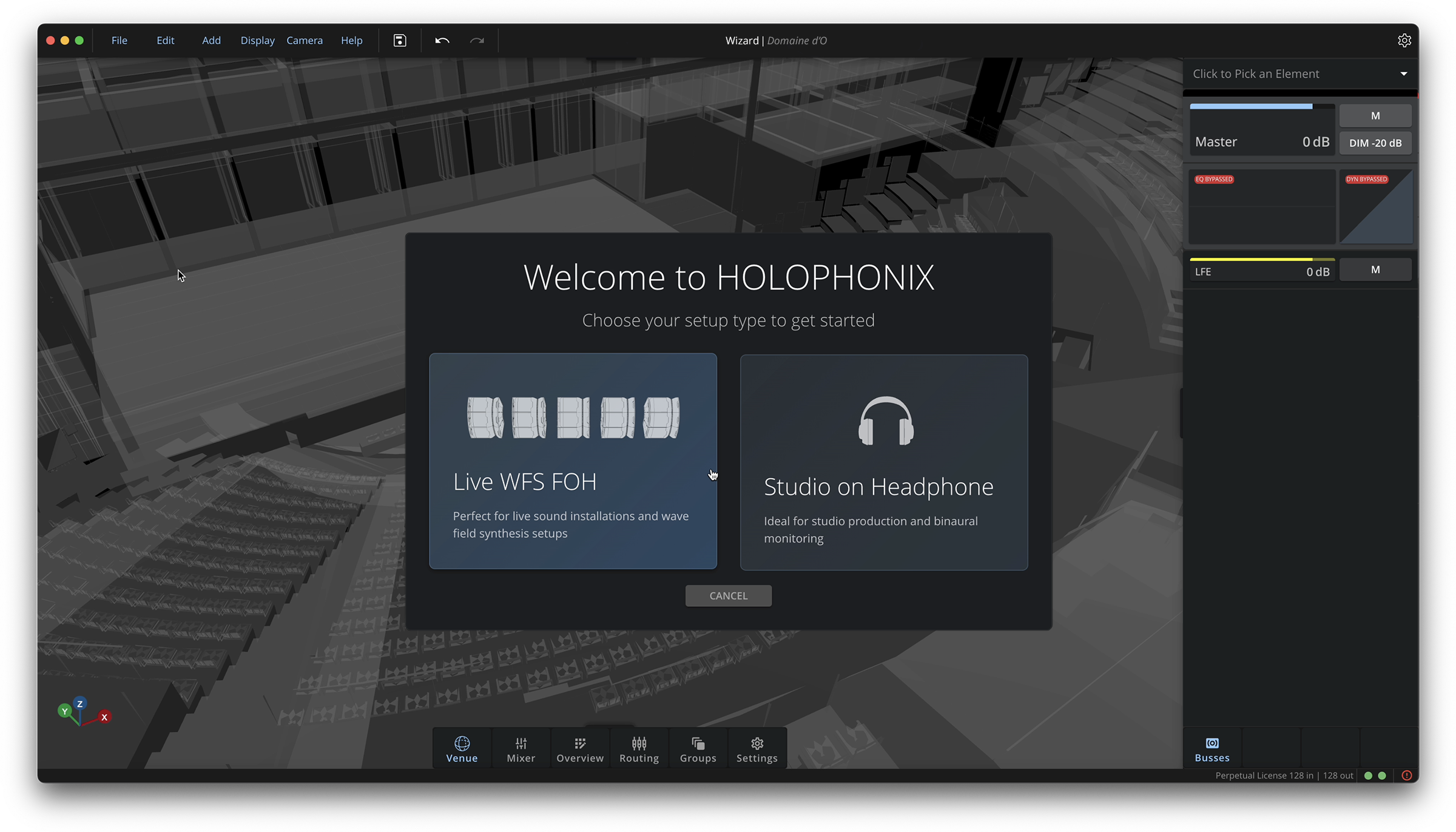The height and width of the screenshot is (832, 1456).
Task: Click the CANCEL button in wizard
Action: pos(728,596)
